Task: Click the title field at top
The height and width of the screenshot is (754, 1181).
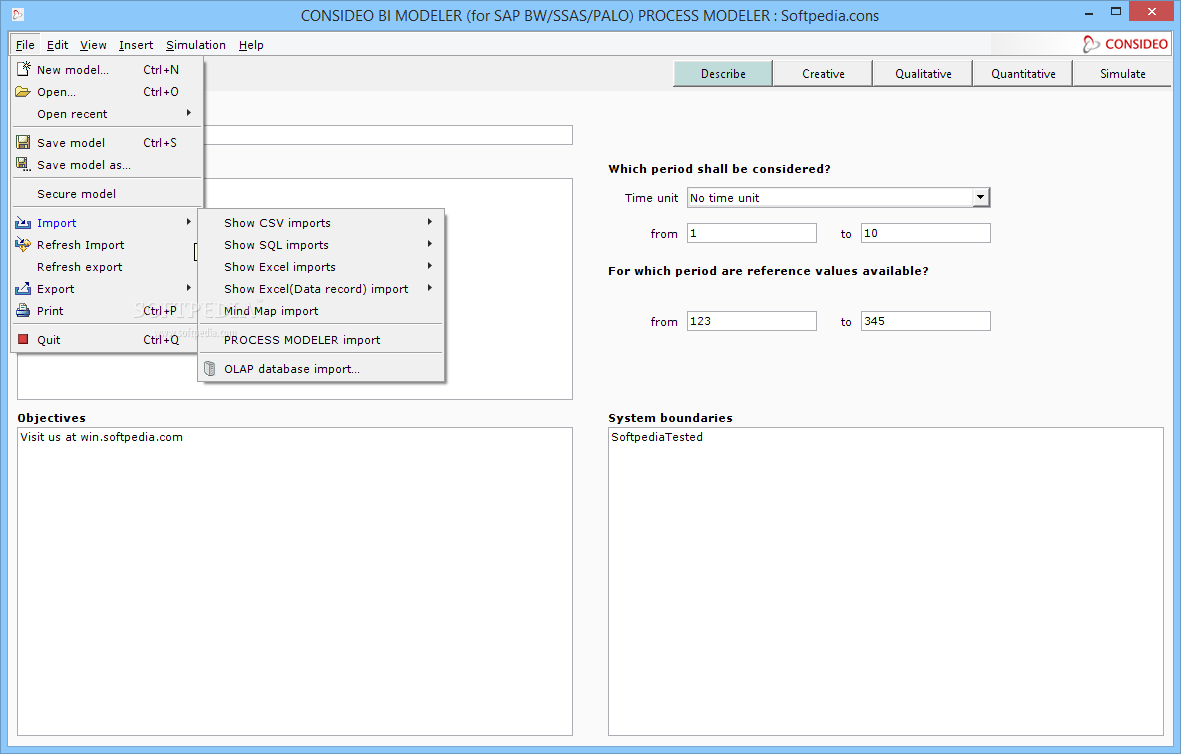Action: pyautogui.click(x=388, y=135)
